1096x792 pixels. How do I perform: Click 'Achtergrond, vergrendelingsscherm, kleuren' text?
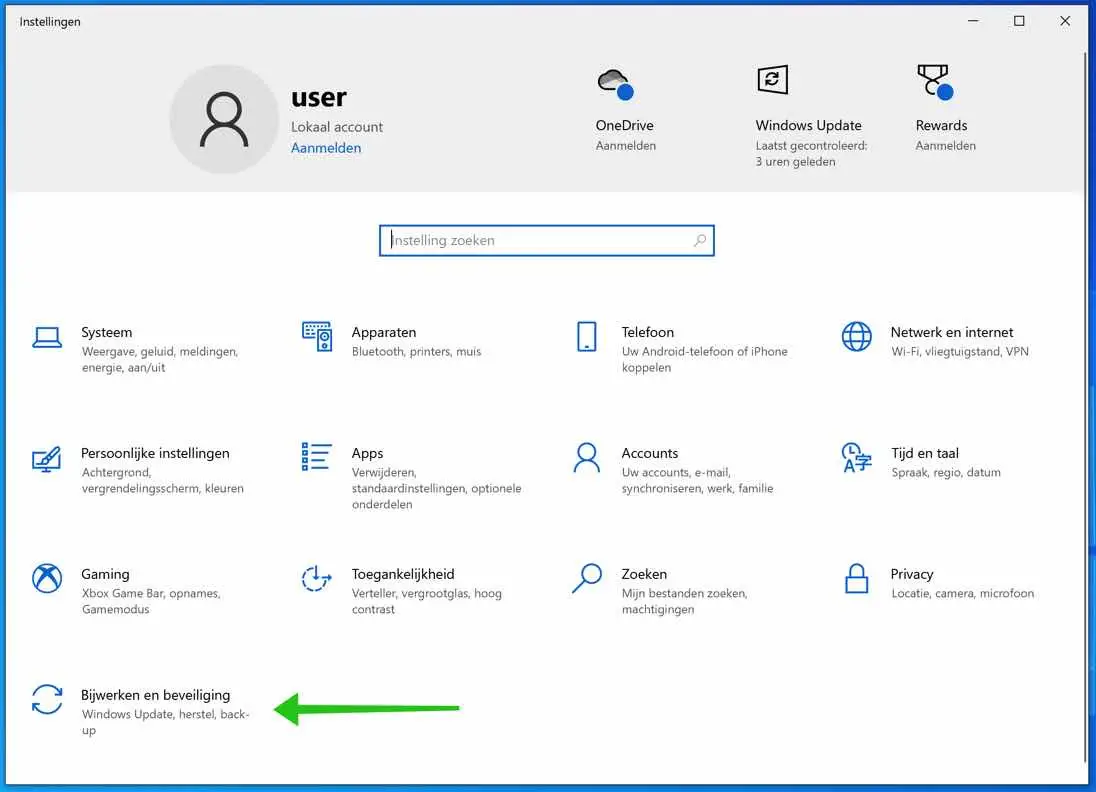(162, 480)
